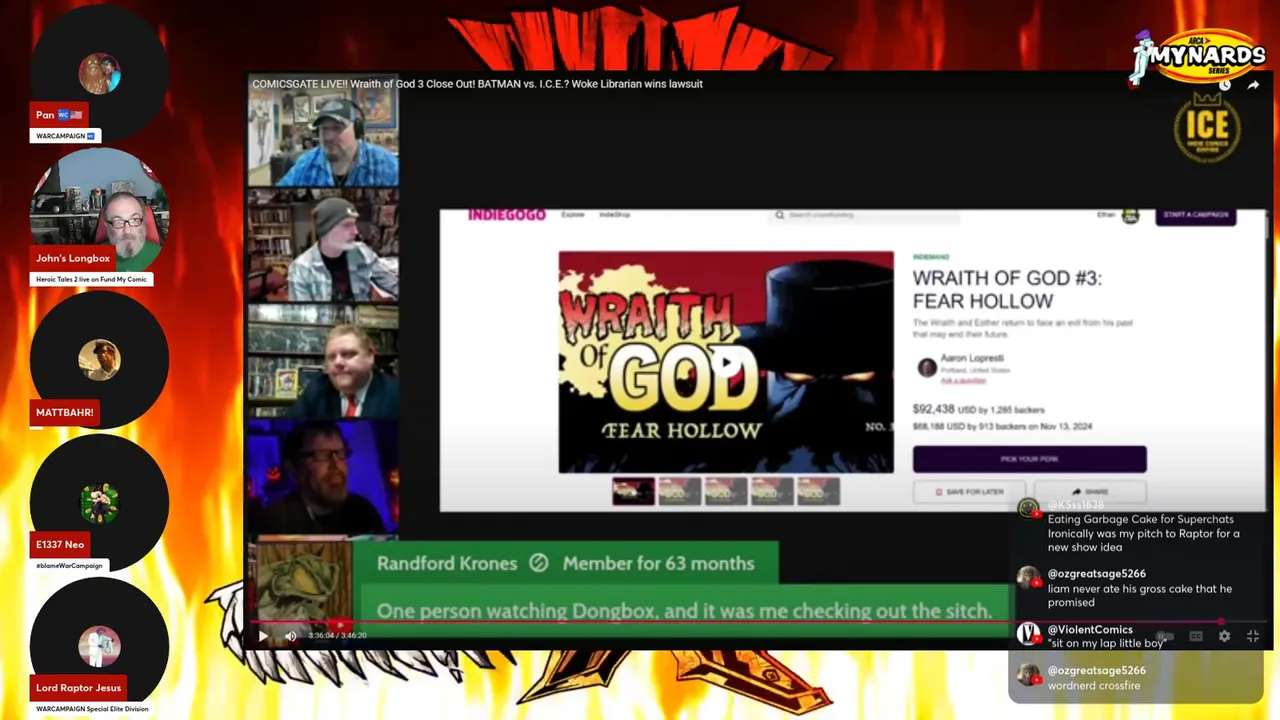Viewport: 1280px width, 720px height.
Task: Select the third campaign gallery thumbnail
Action: click(726, 491)
